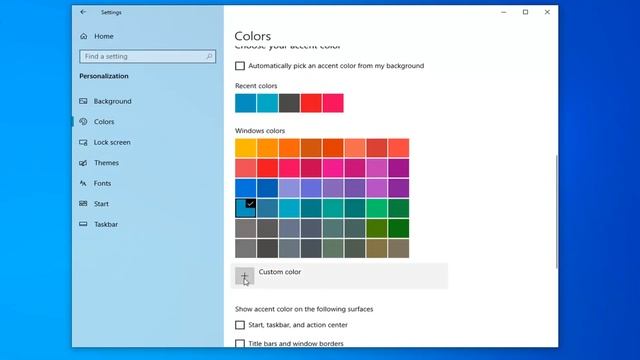The image size is (640, 360).
Task: Choose the tan swatch ending bottom row
Action: coord(399,248)
